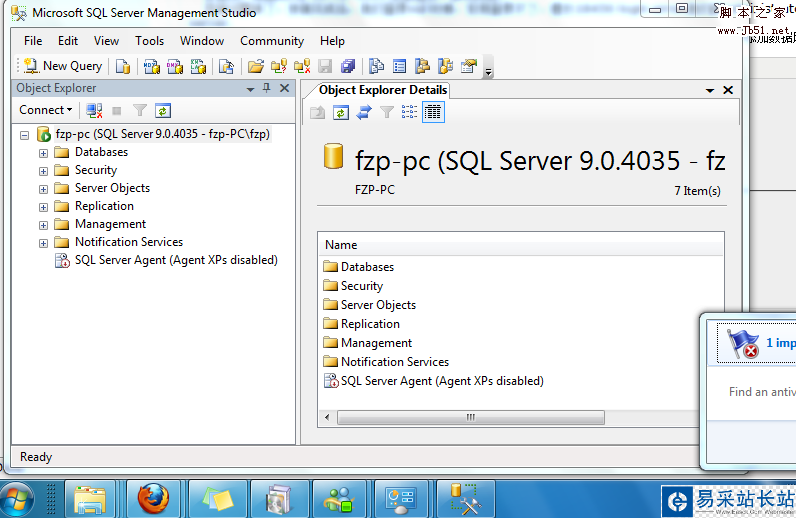Switch Details pane to List view
Image resolution: width=796 pixels, height=518 pixels.
409,112
